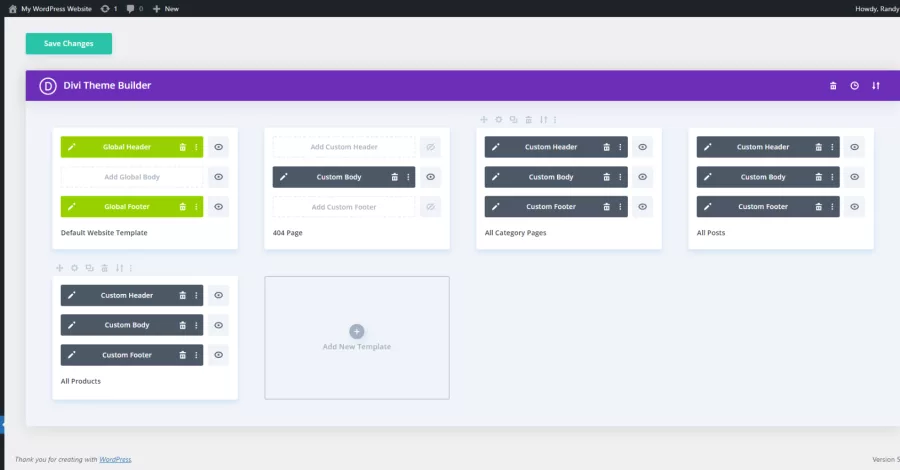Toggle disabled eye for 404 Page footer

click(x=430, y=207)
